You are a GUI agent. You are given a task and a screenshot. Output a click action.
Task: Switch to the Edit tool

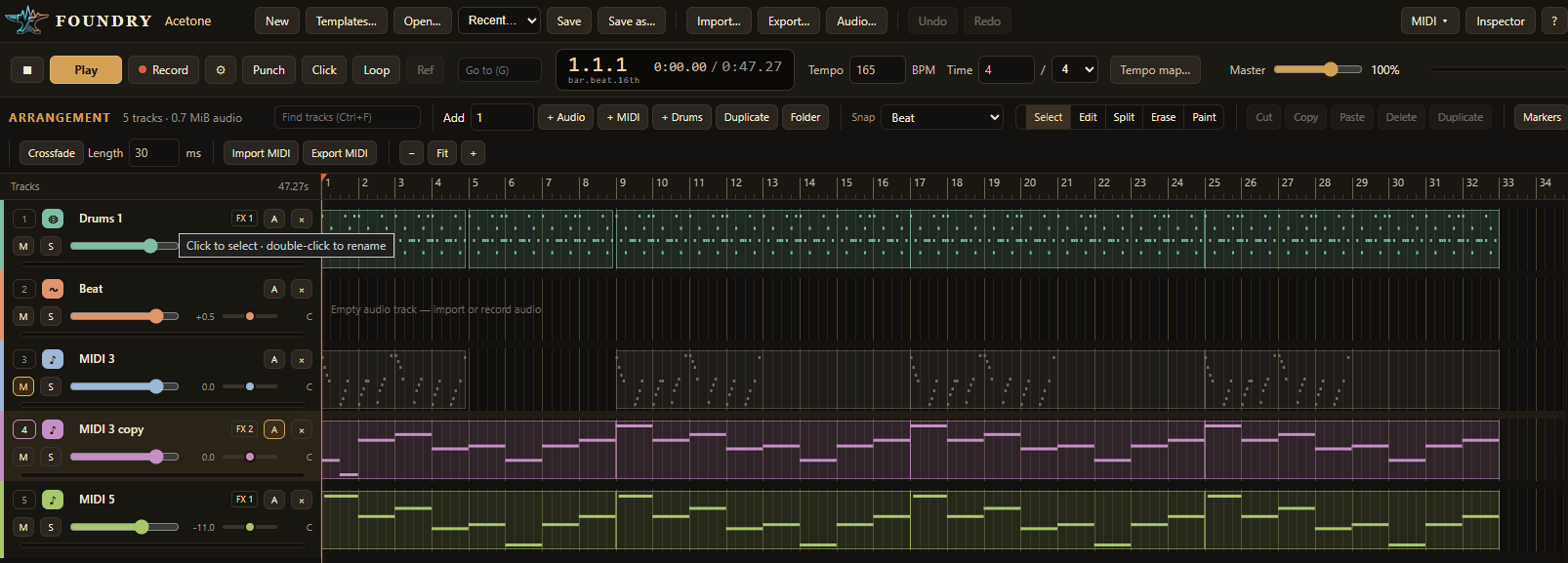click(1088, 117)
